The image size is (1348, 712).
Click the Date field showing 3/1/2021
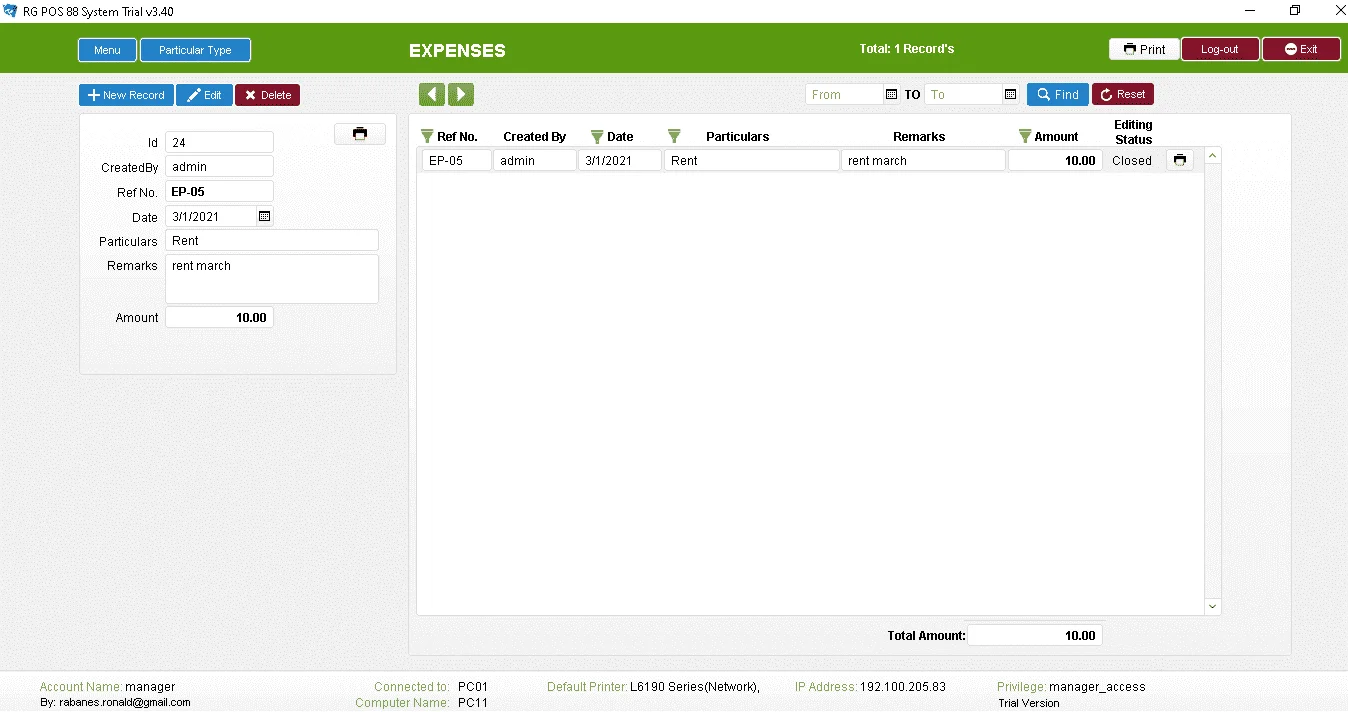pyautogui.click(x=211, y=216)
